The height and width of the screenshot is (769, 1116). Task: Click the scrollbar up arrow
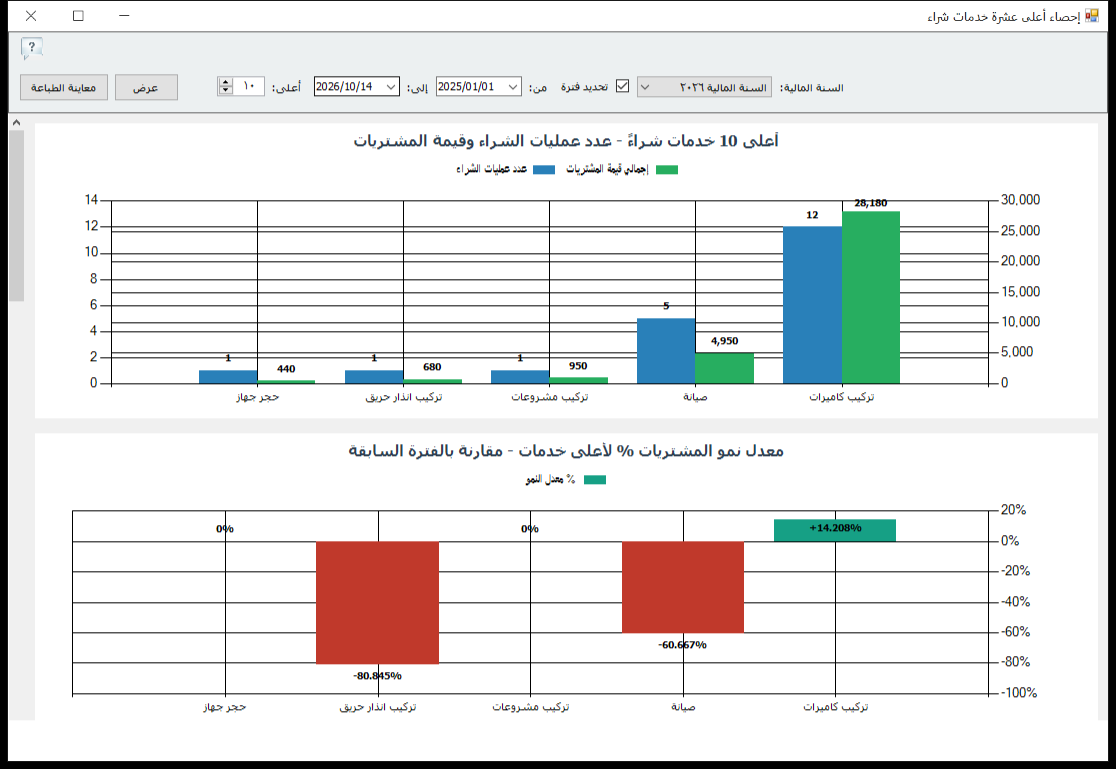pyautogui.click(x=16, y=122)
